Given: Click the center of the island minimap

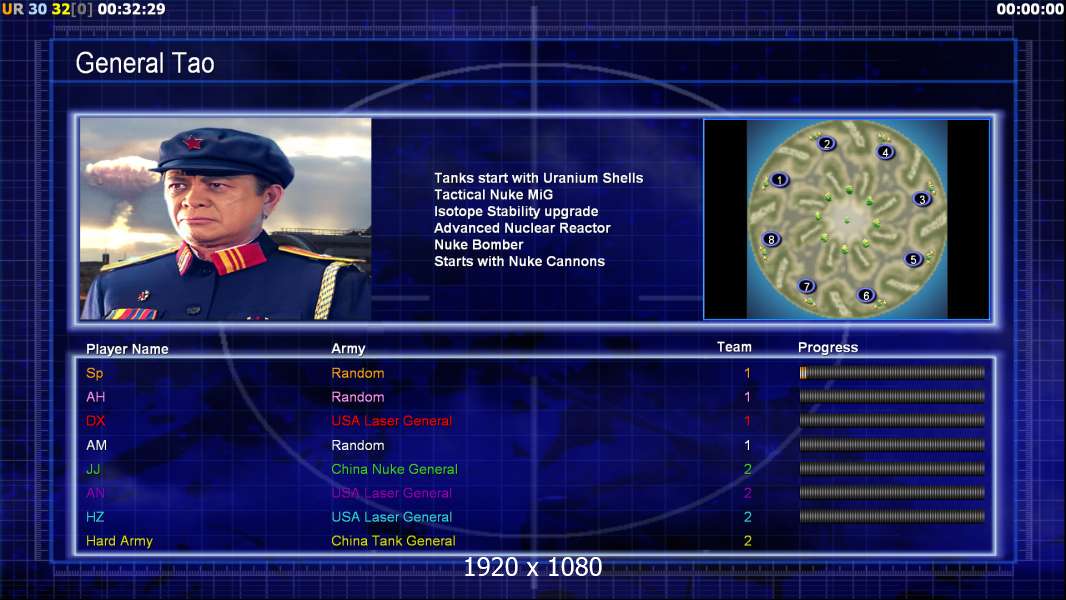Looking at the screenshot, I should (x=846, y=219).
